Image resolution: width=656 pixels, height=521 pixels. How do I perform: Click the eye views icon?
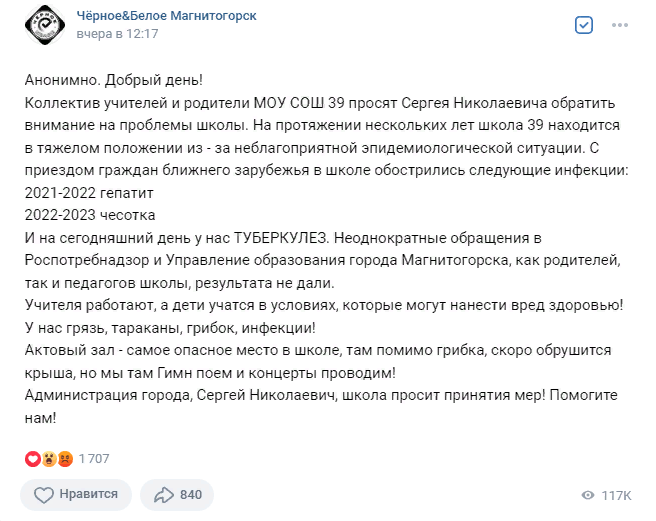[587, 496]
